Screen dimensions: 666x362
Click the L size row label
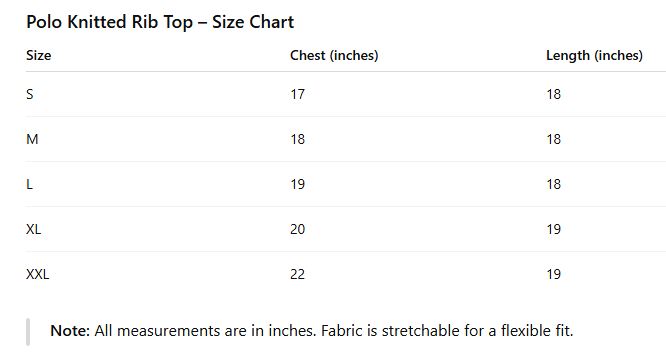click(29, 184)
